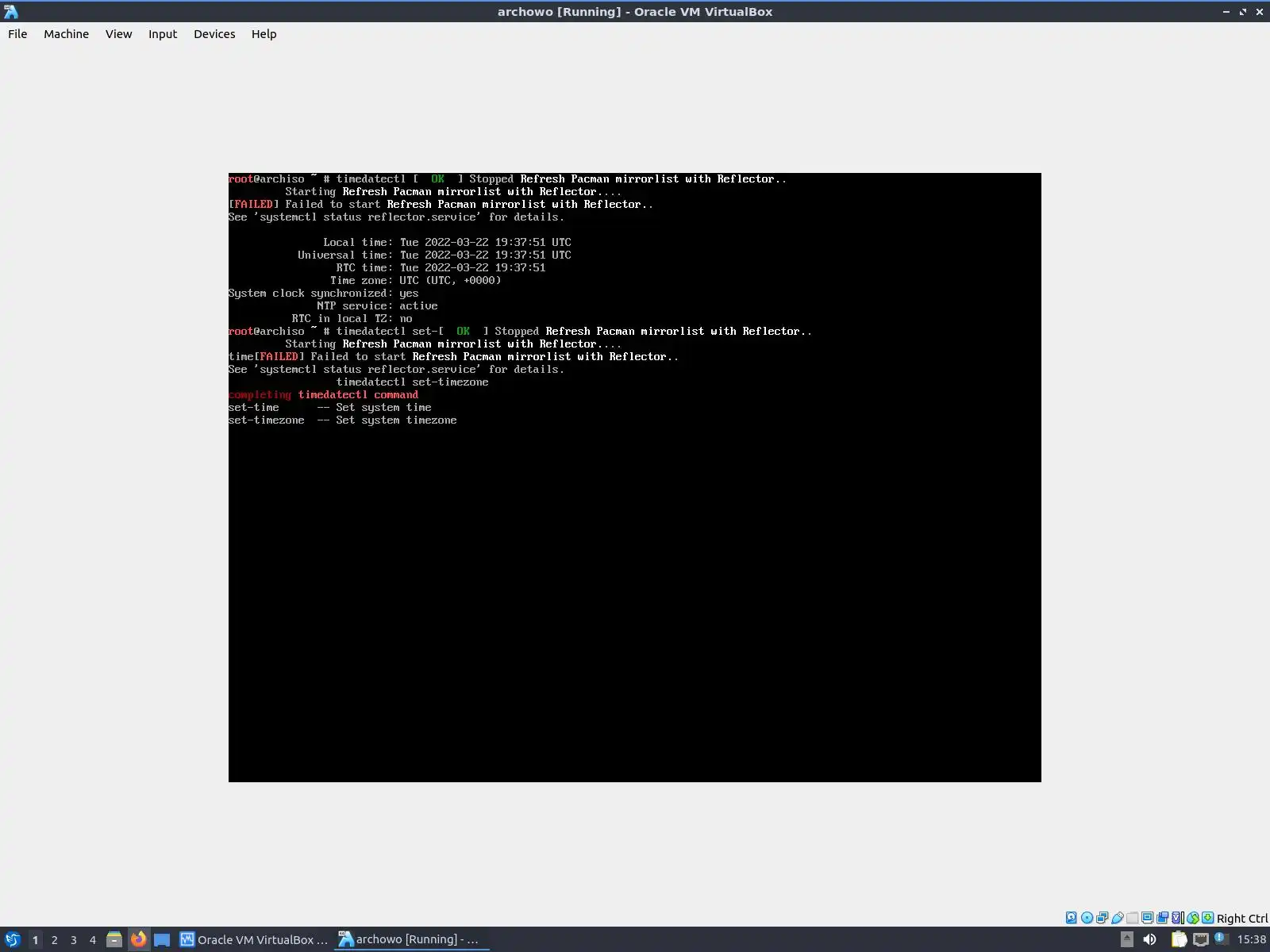Switch to workspace 2
Screen dimensions: 1270x952
[x=54, y=940]
